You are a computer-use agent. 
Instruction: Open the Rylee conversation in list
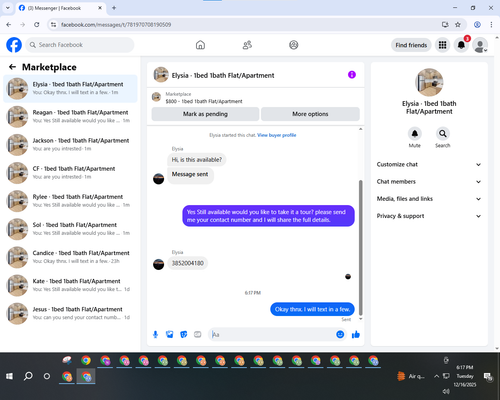coord(70,201)
